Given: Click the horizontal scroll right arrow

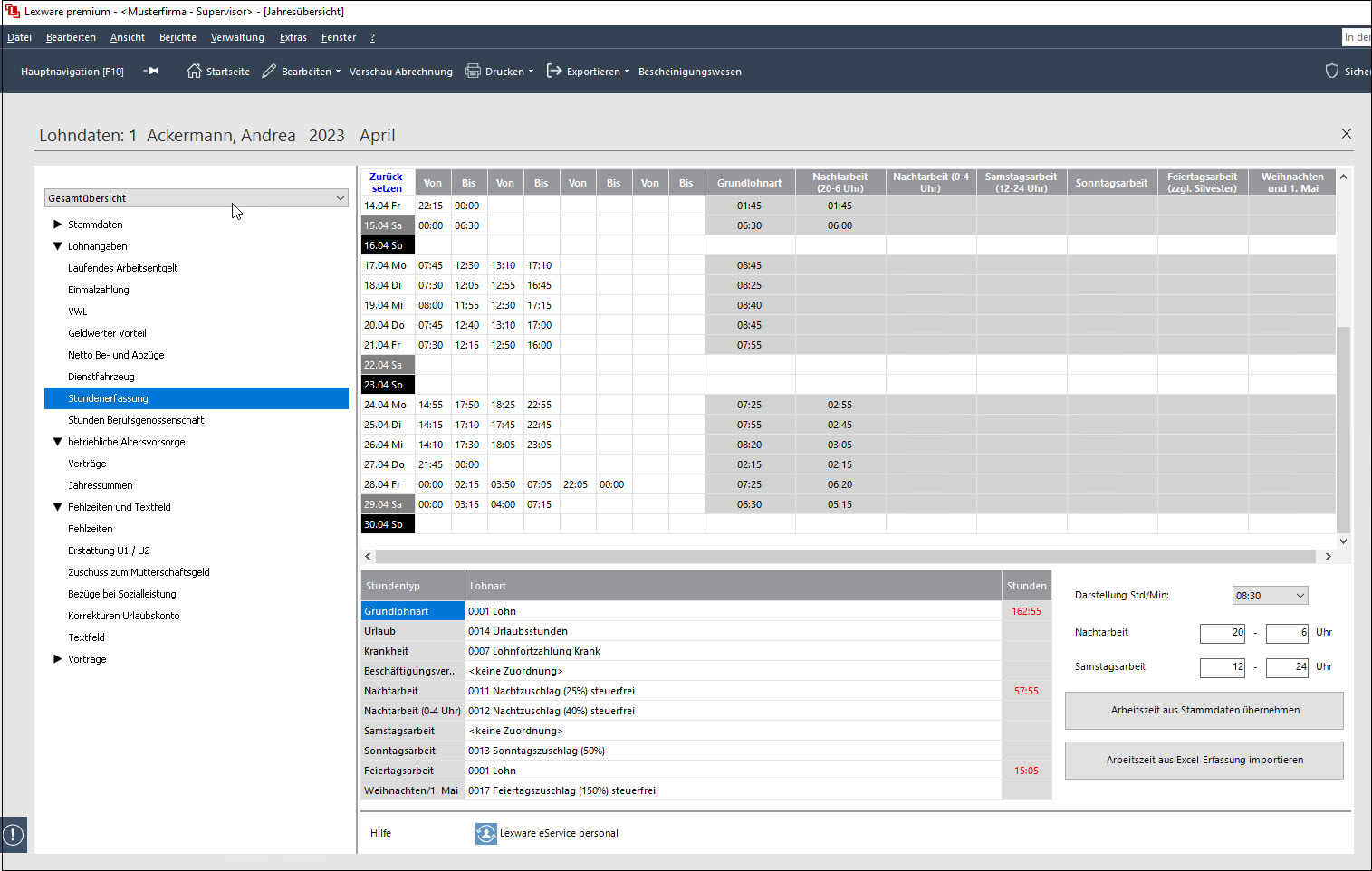Looking at the screenshot, I should point(1329,556).
